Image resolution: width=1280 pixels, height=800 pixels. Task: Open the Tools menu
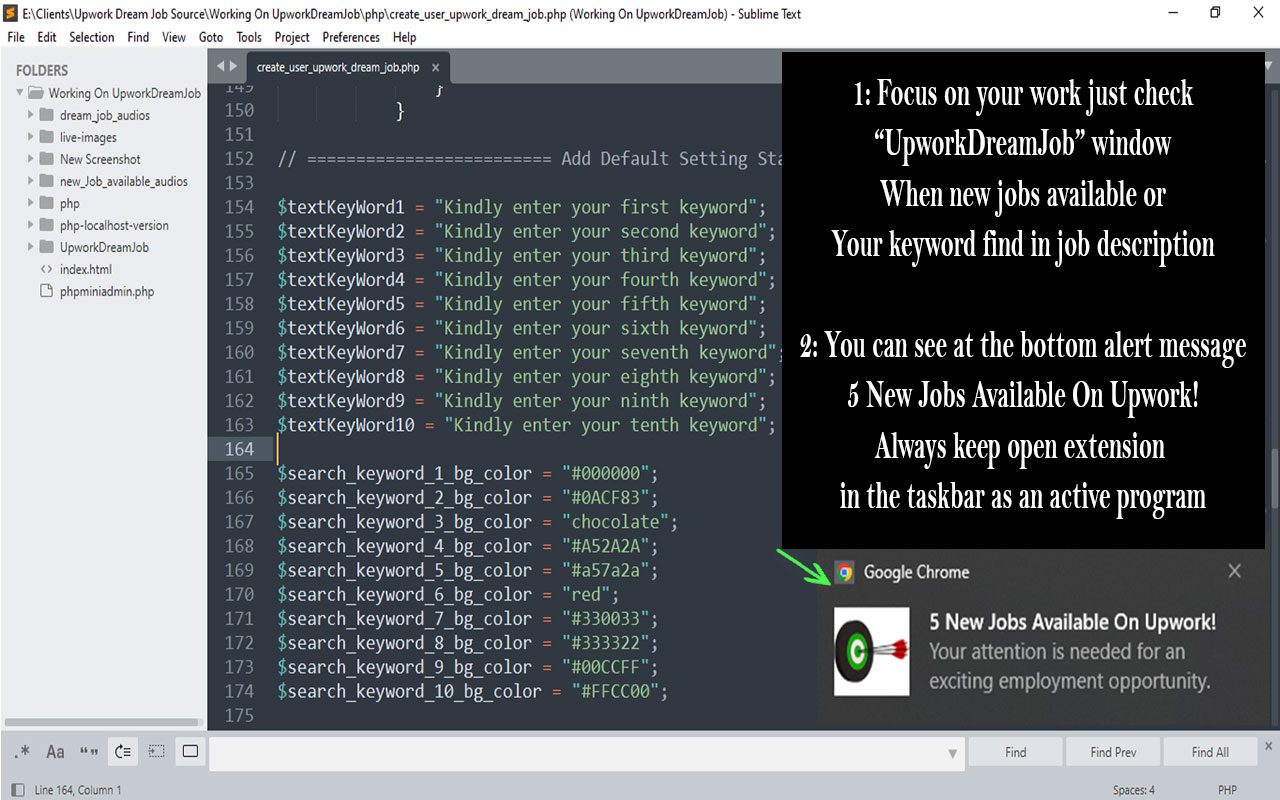click(x=249, y=37)
